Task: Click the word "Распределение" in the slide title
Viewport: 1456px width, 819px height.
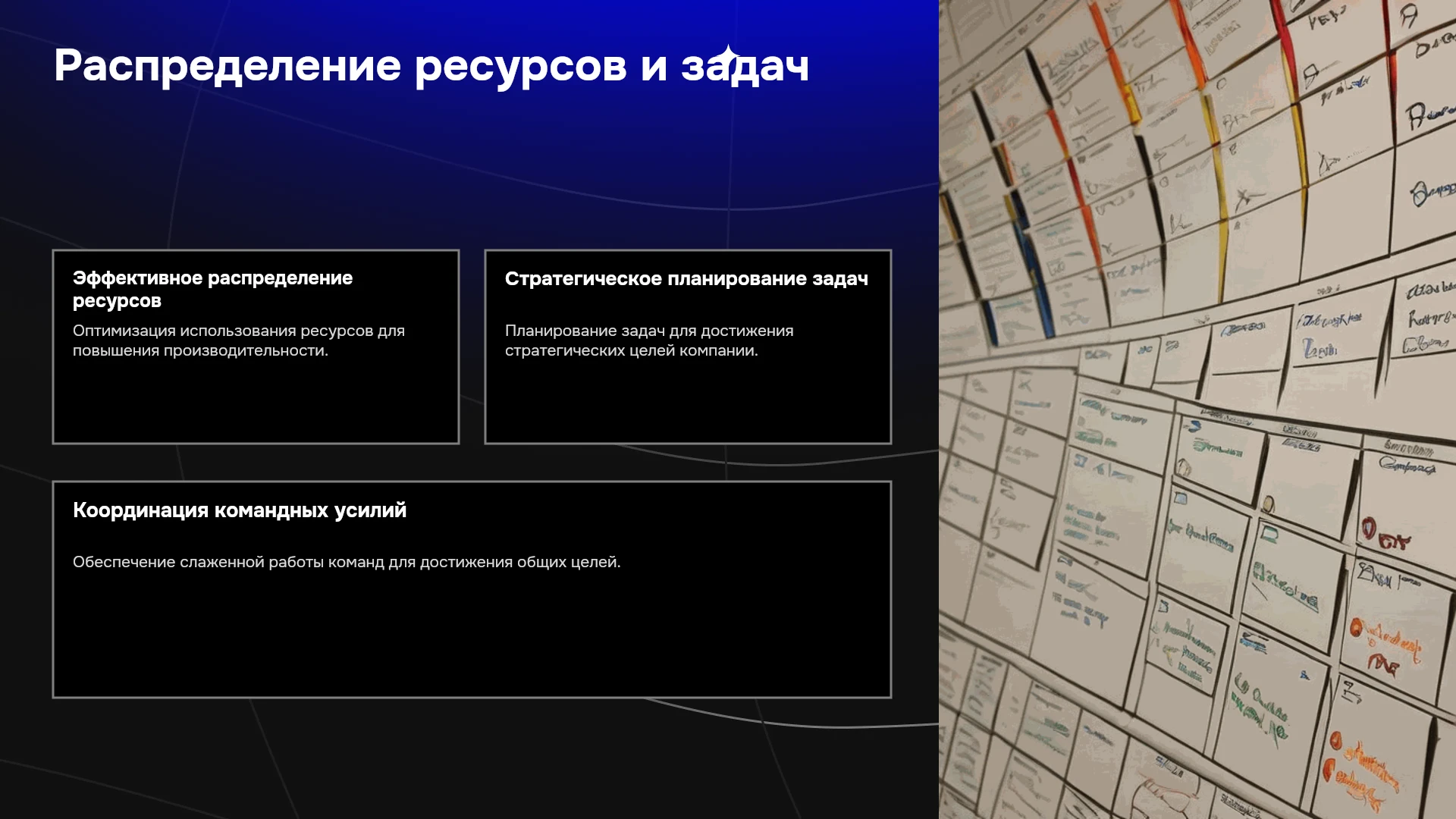Action: coord(227,67)
